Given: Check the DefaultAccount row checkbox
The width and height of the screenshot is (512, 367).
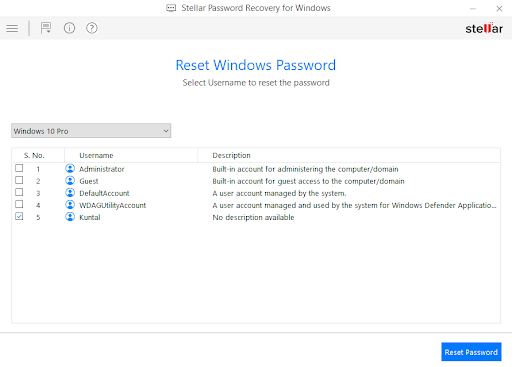Looking at the screenshot, I should 19,192.
